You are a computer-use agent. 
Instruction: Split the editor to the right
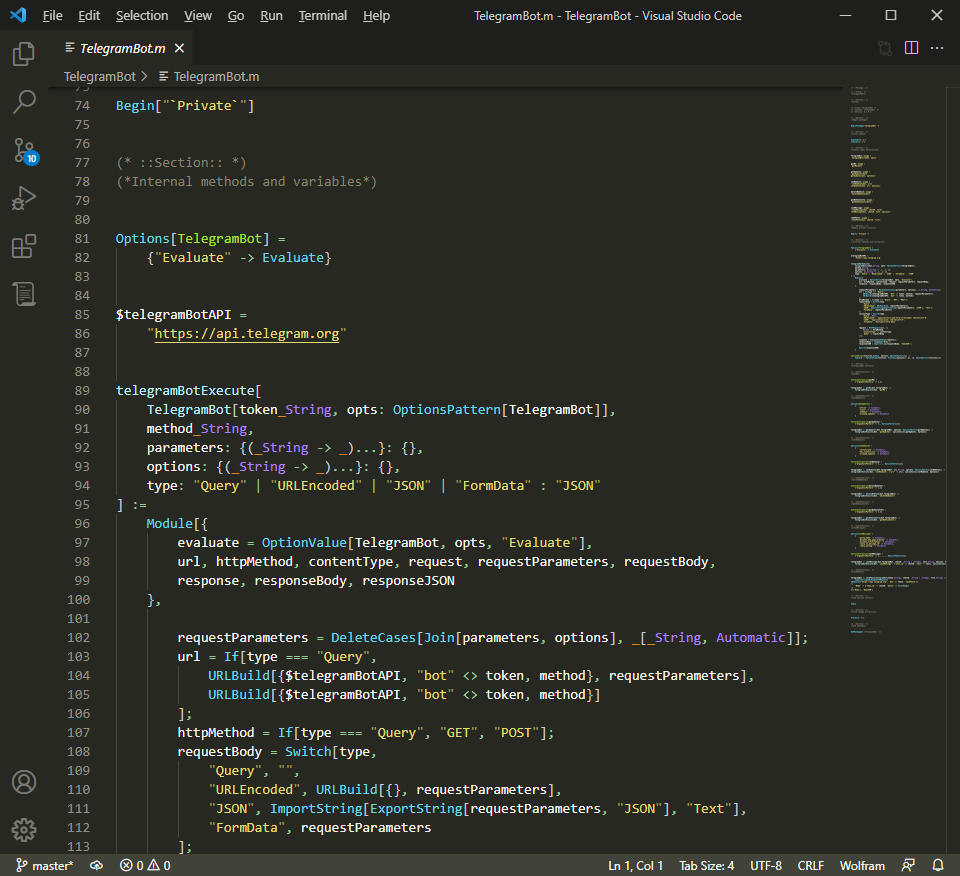coord(912,48)
